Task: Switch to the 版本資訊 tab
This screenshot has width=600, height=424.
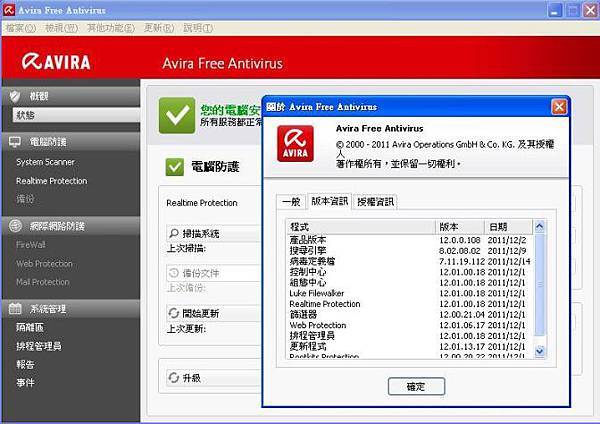Action: (x=329, y=201)
